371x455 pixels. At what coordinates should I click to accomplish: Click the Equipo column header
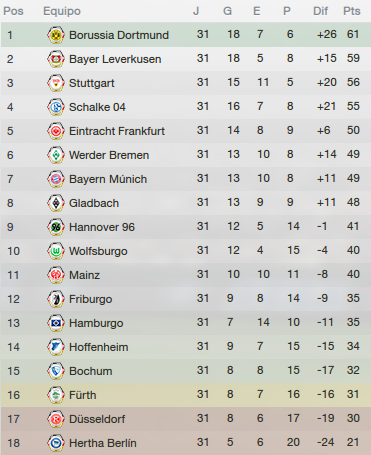click(x=62, y=11)
